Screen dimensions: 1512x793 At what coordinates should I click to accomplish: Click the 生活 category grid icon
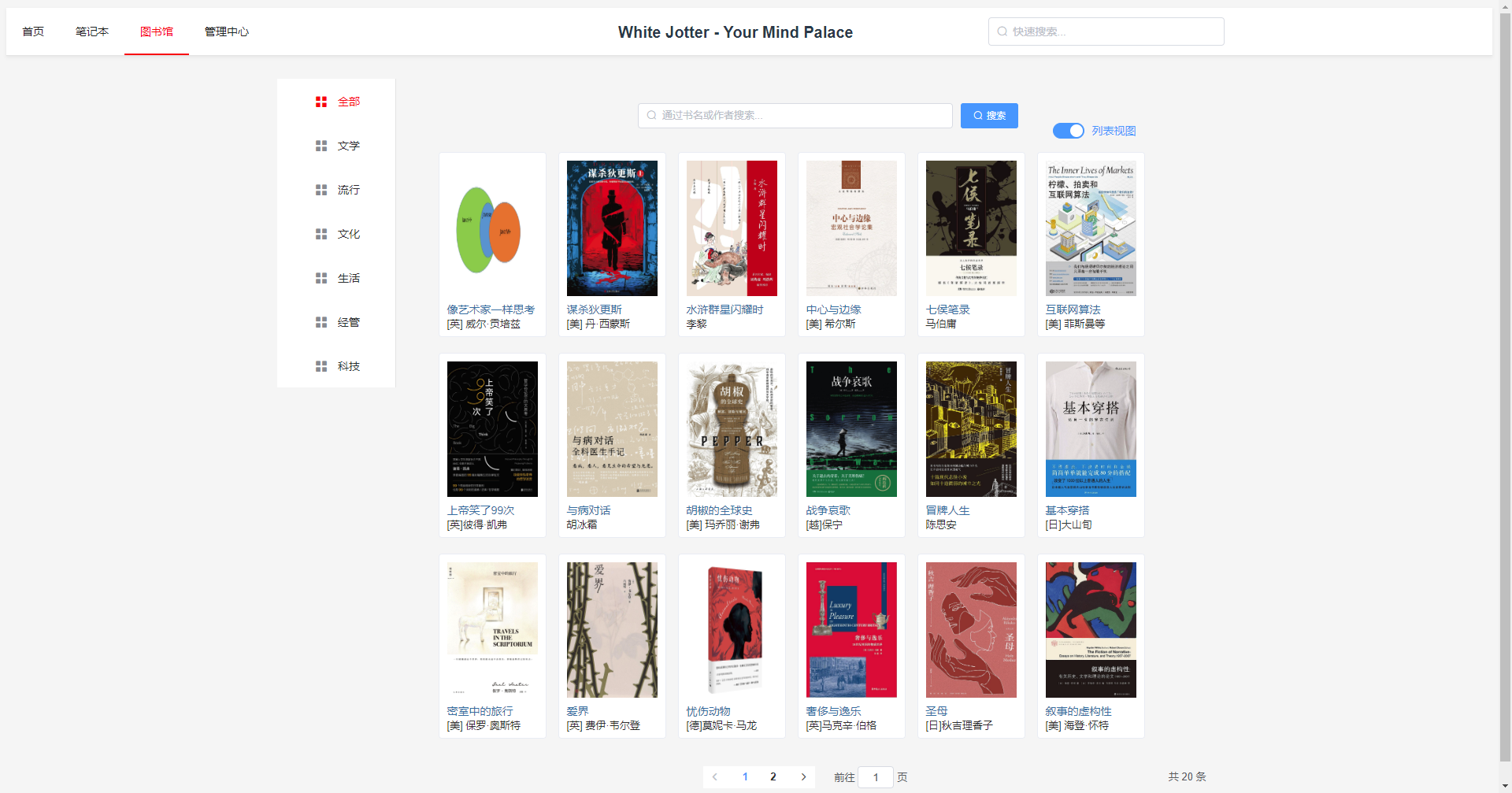pos(321,278)
